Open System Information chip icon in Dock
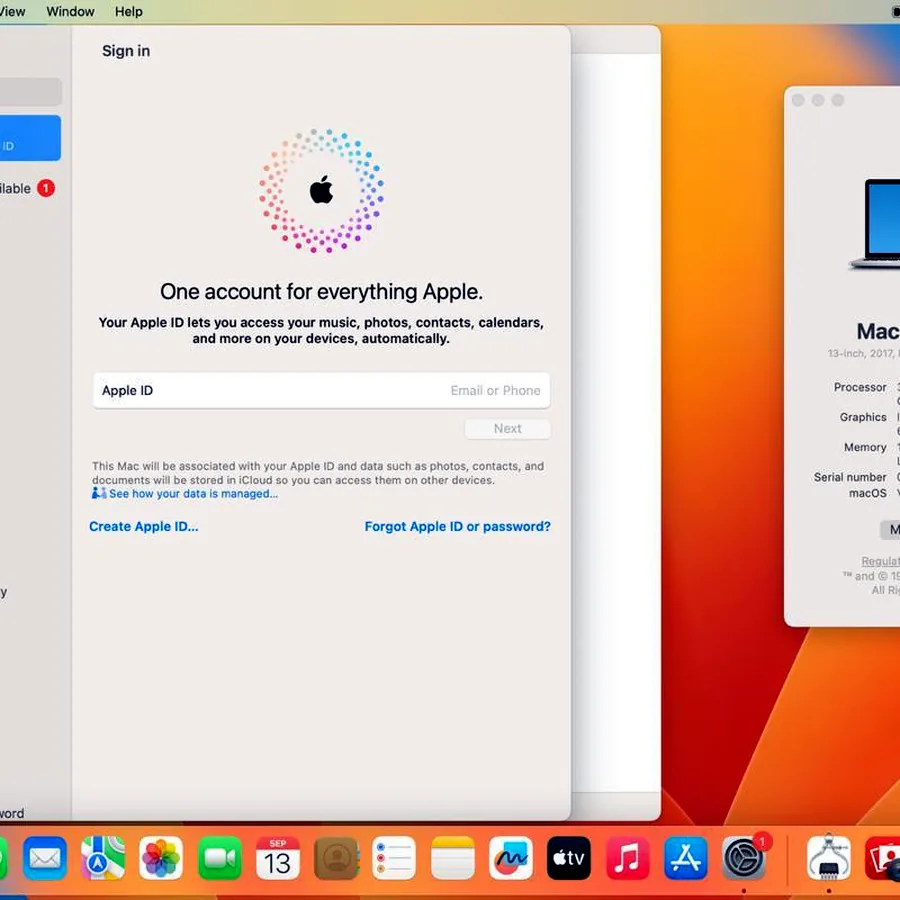This screenshot has height=900, width=900. coord(828,859)
